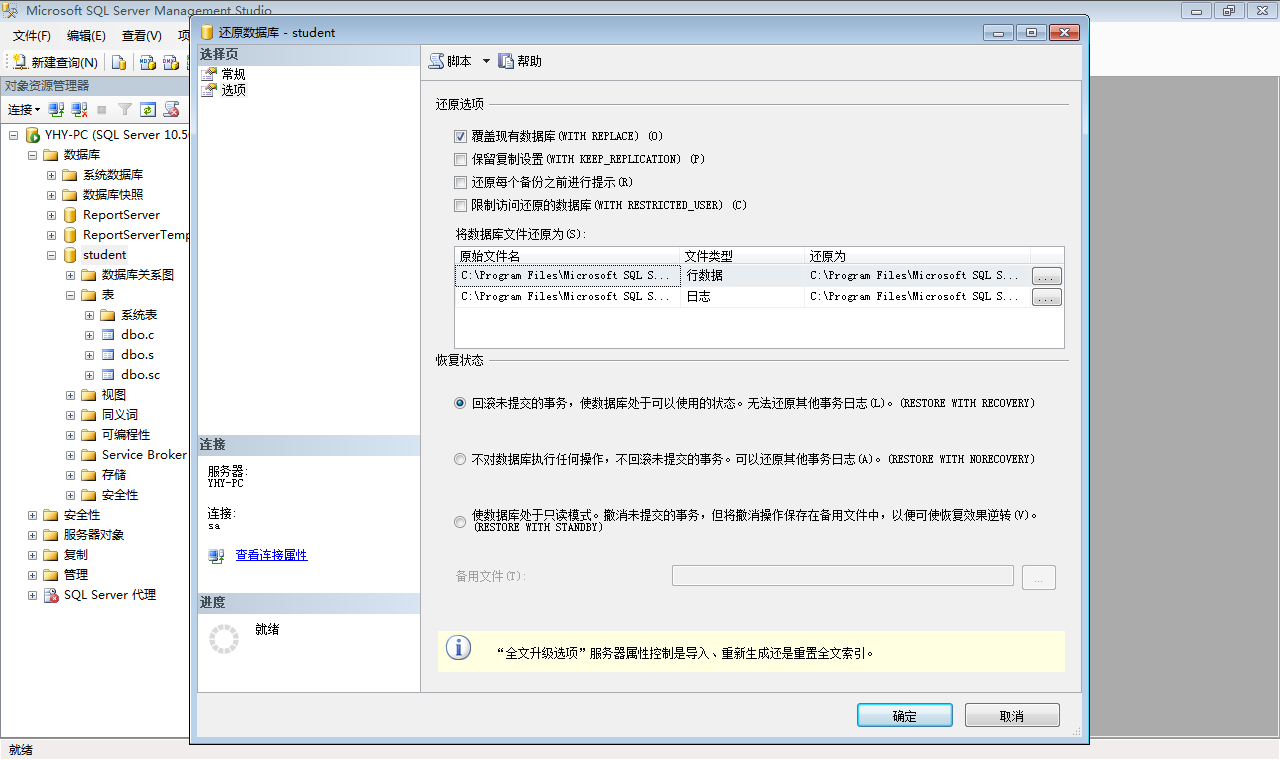Check 还原每个备份之前进行提示 option
This screenshot has height=760, width=1280.
[x=461, y=182]
